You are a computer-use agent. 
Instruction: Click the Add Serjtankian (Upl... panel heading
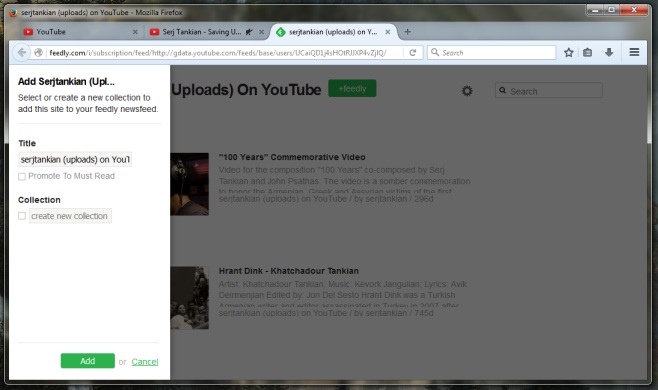pyautogui.click(x=66, y=81)
